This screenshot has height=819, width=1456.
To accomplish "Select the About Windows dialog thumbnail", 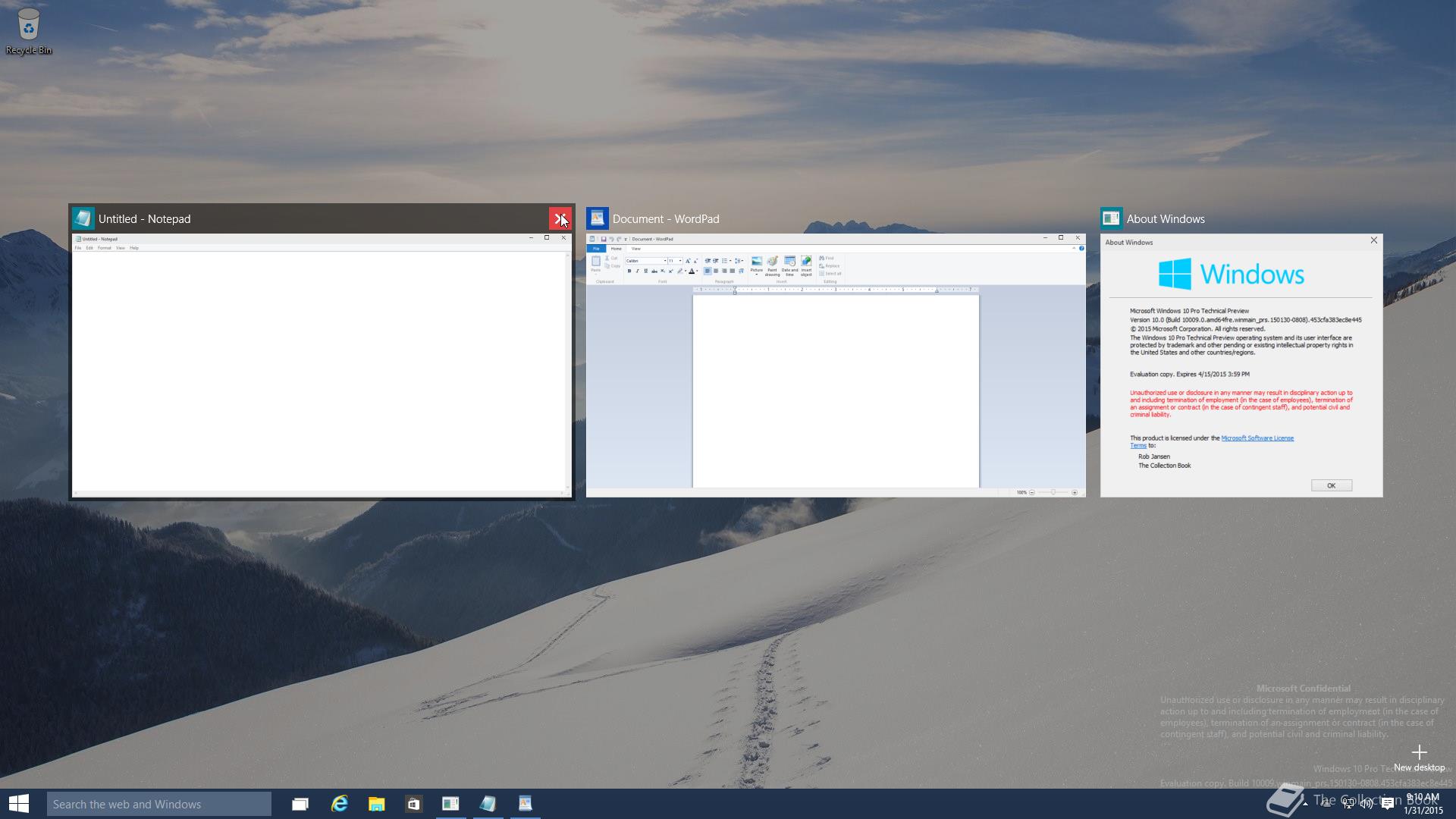I will click(1241, 366).
